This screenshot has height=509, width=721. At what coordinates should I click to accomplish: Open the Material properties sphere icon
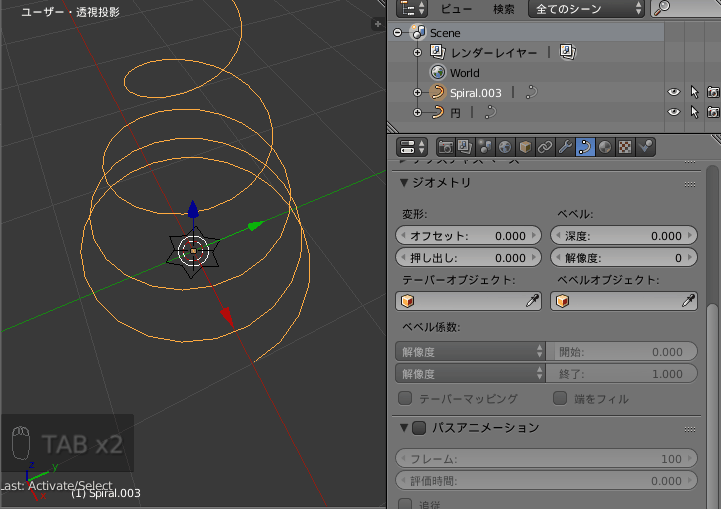point(605,147)
